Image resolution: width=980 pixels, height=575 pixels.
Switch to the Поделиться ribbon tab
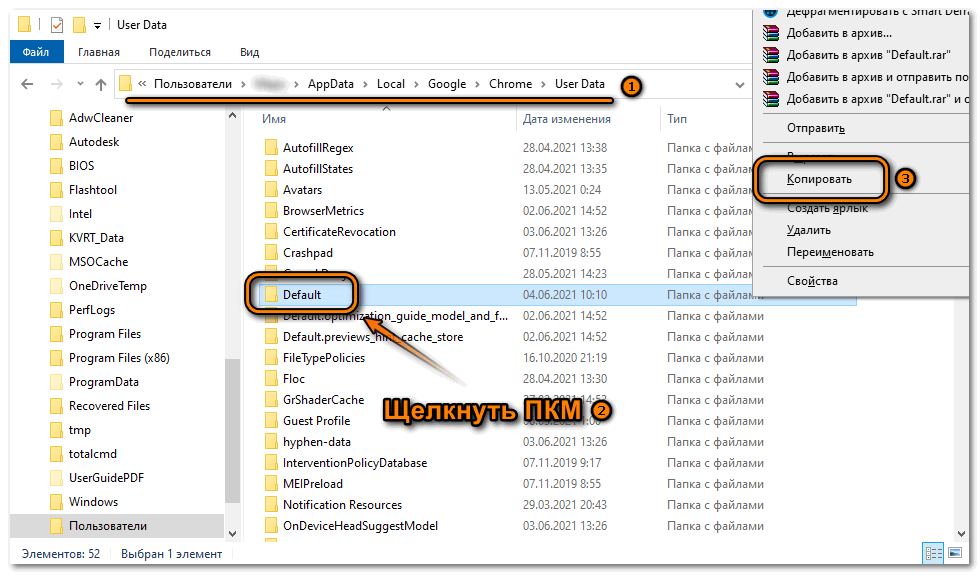point(180,52)
